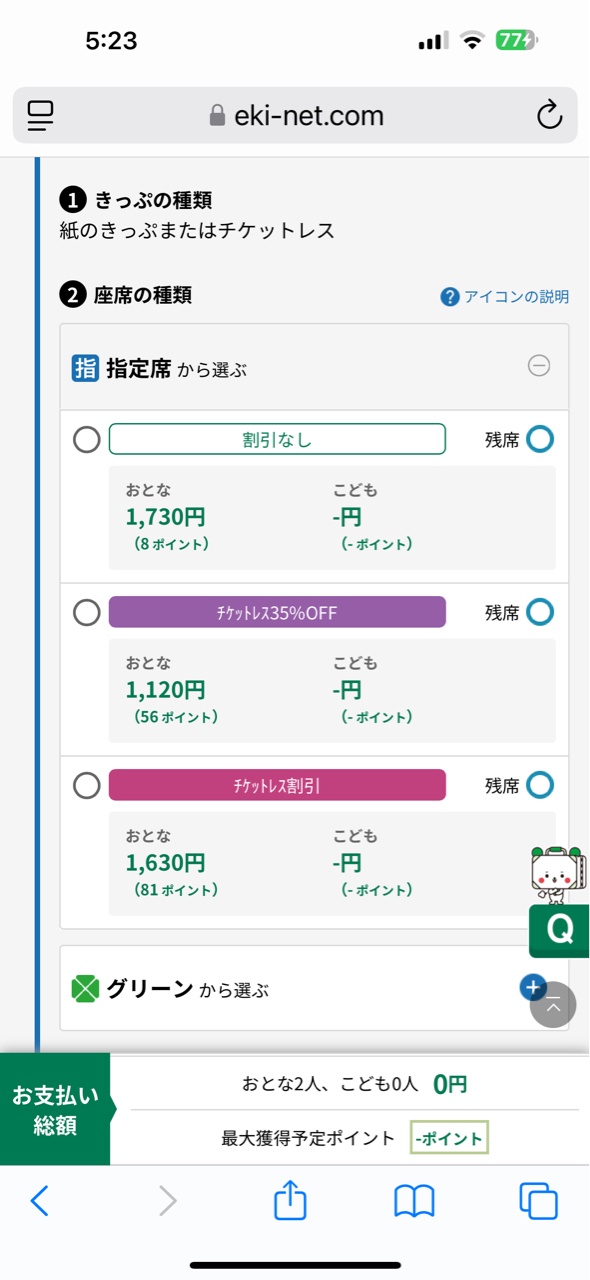
Task: Go back with Safari back arrow
Action: [x=40, y=1201]
